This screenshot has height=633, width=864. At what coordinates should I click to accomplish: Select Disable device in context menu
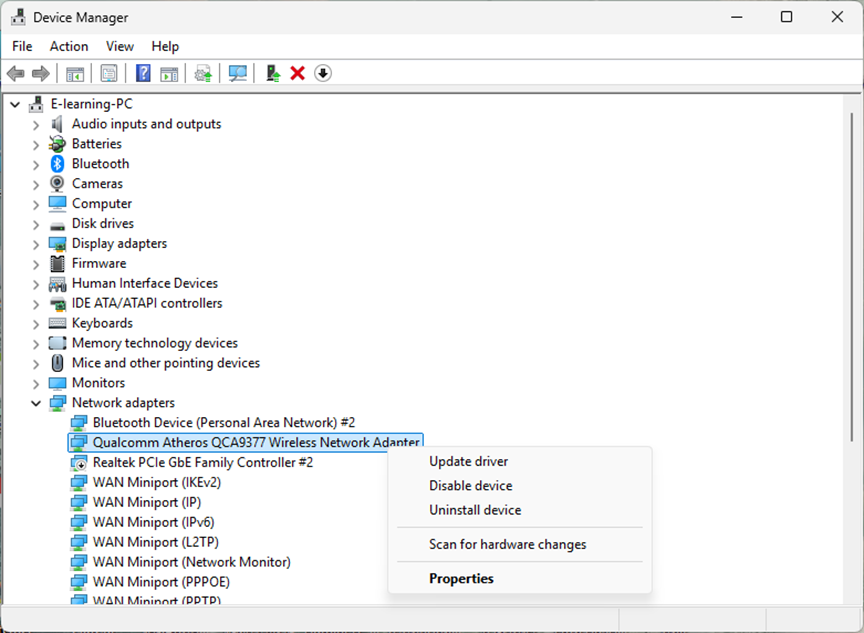click(470, 486)
